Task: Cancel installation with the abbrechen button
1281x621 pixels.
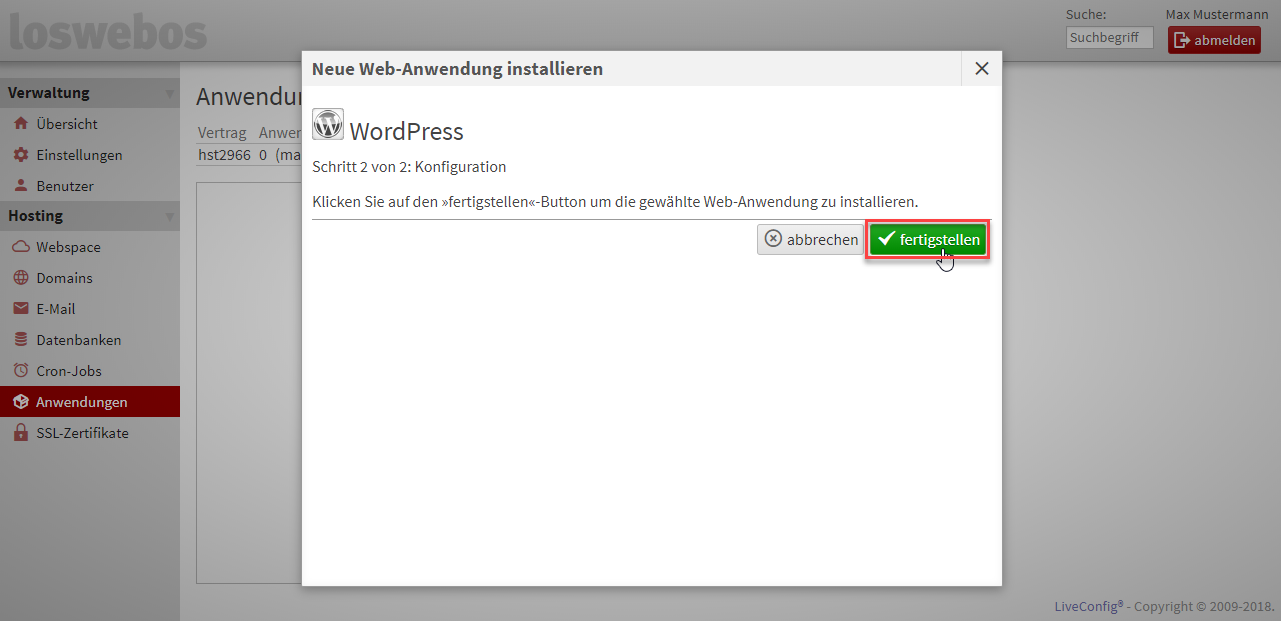Action: (x=810, y=240)
